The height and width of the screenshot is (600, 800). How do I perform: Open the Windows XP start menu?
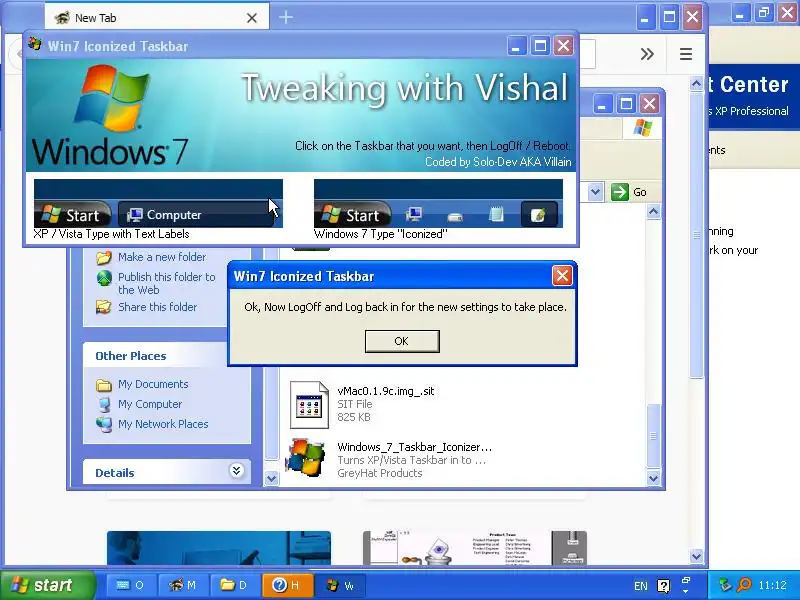pos(48,585)
